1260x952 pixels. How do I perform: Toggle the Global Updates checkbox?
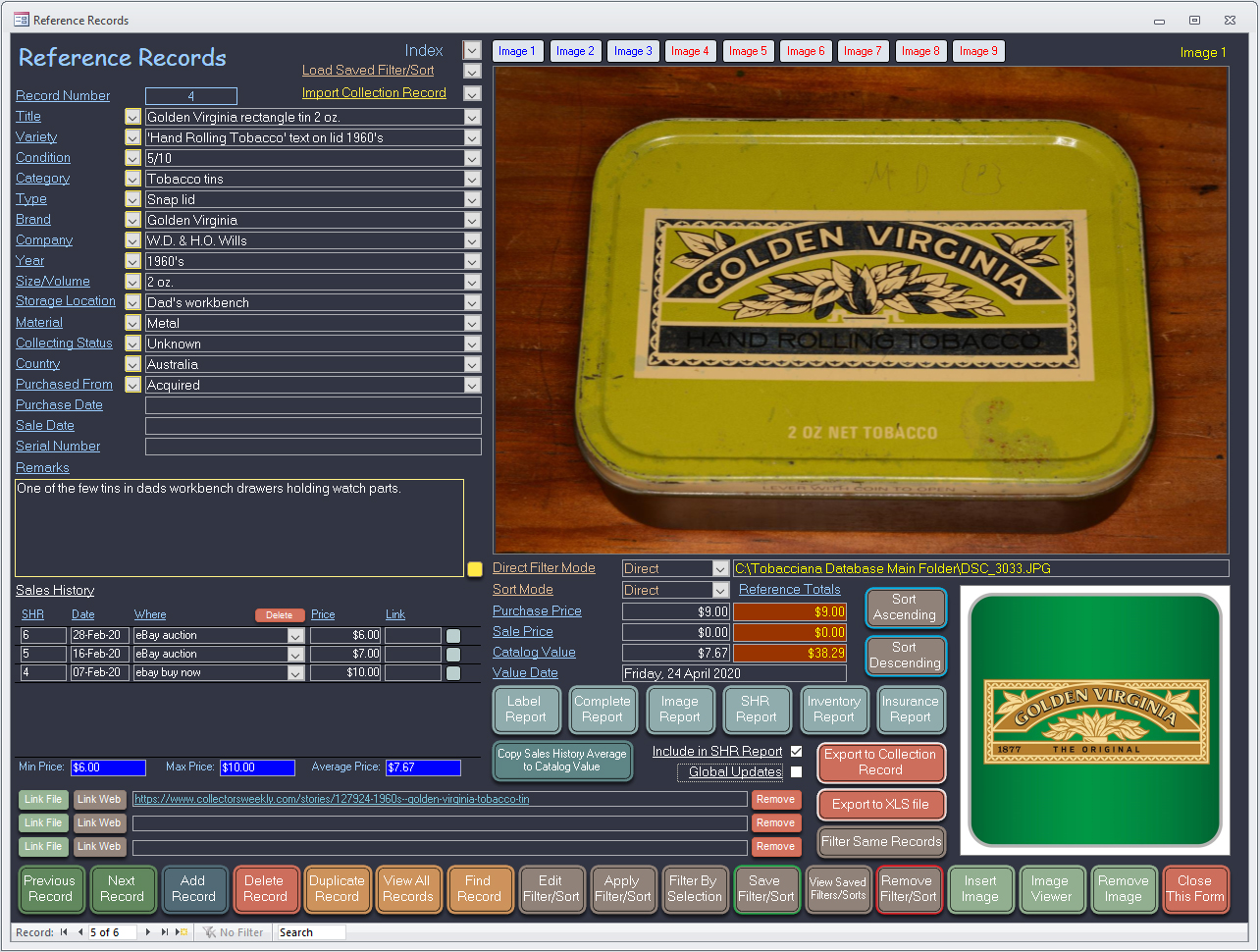coord(797,772)
